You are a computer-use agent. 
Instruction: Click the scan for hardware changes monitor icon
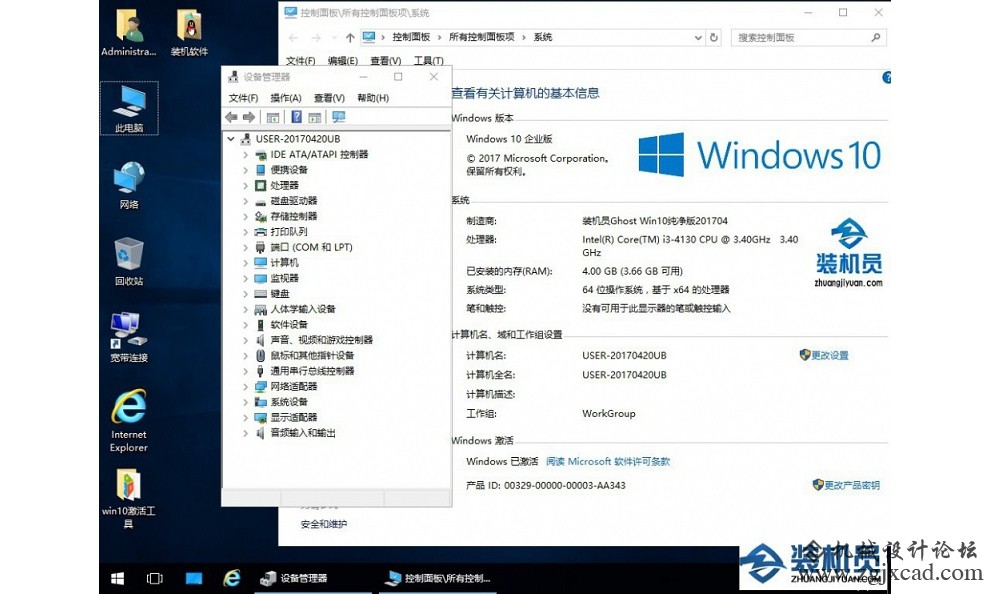[339, 117]
